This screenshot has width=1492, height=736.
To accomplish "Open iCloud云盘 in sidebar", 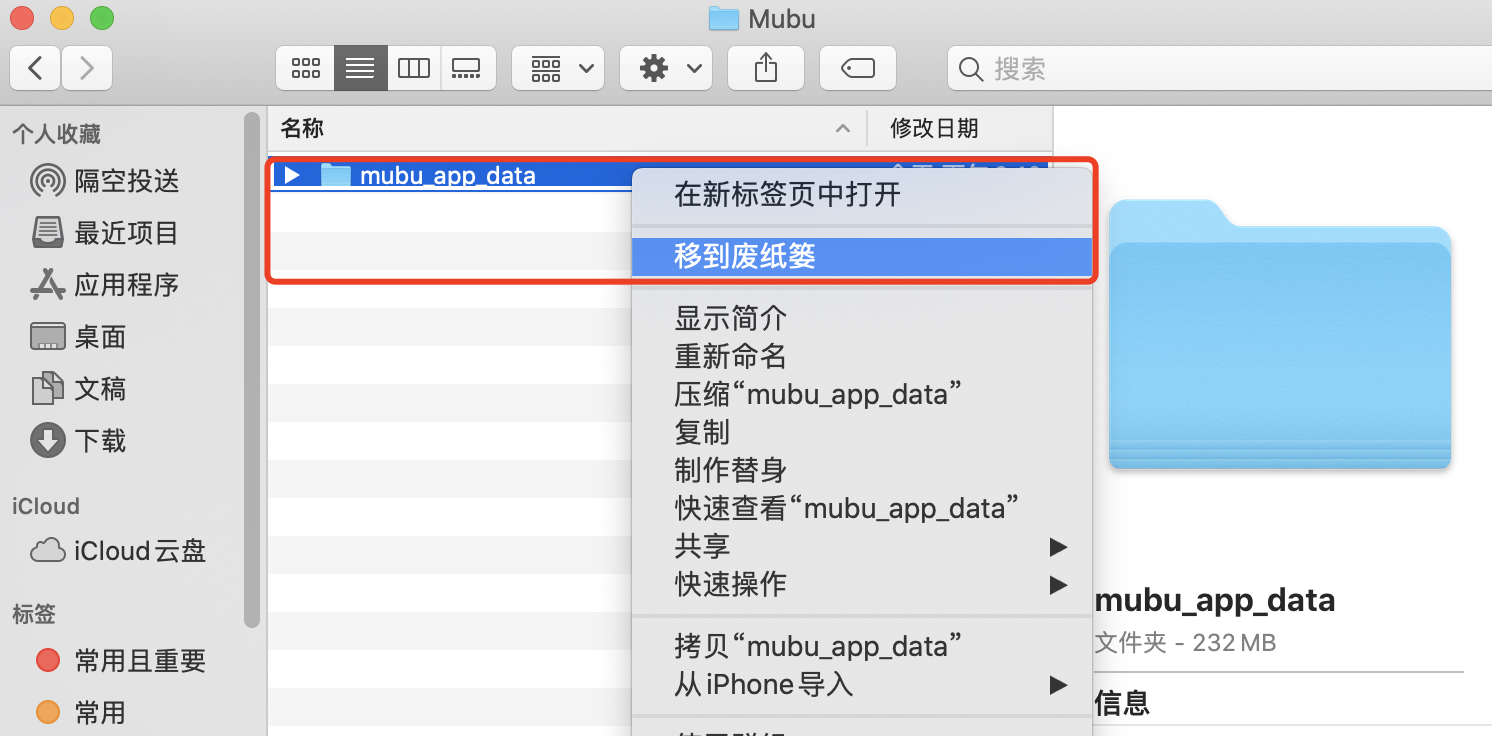I will click(x=118, y=551).
